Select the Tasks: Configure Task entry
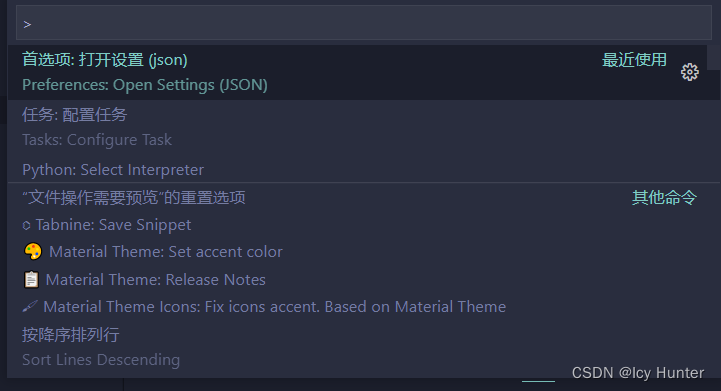The image size is (721, 391). [x=97, y=140]
